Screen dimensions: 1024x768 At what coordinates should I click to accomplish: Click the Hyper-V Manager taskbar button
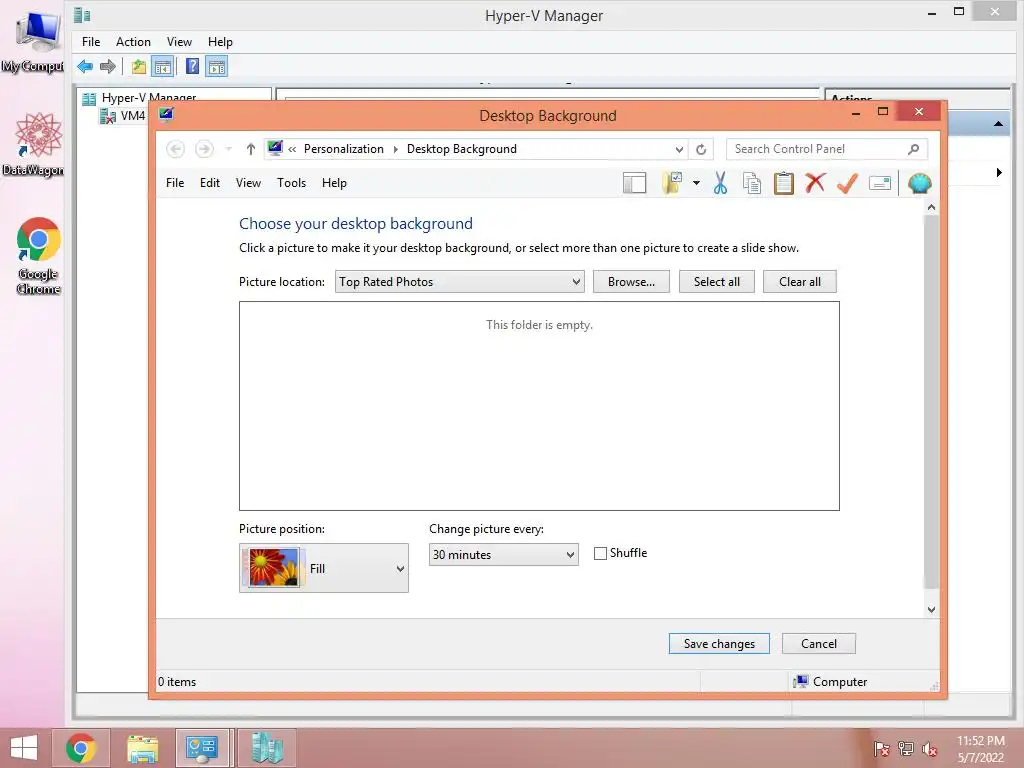click(266, 748)
